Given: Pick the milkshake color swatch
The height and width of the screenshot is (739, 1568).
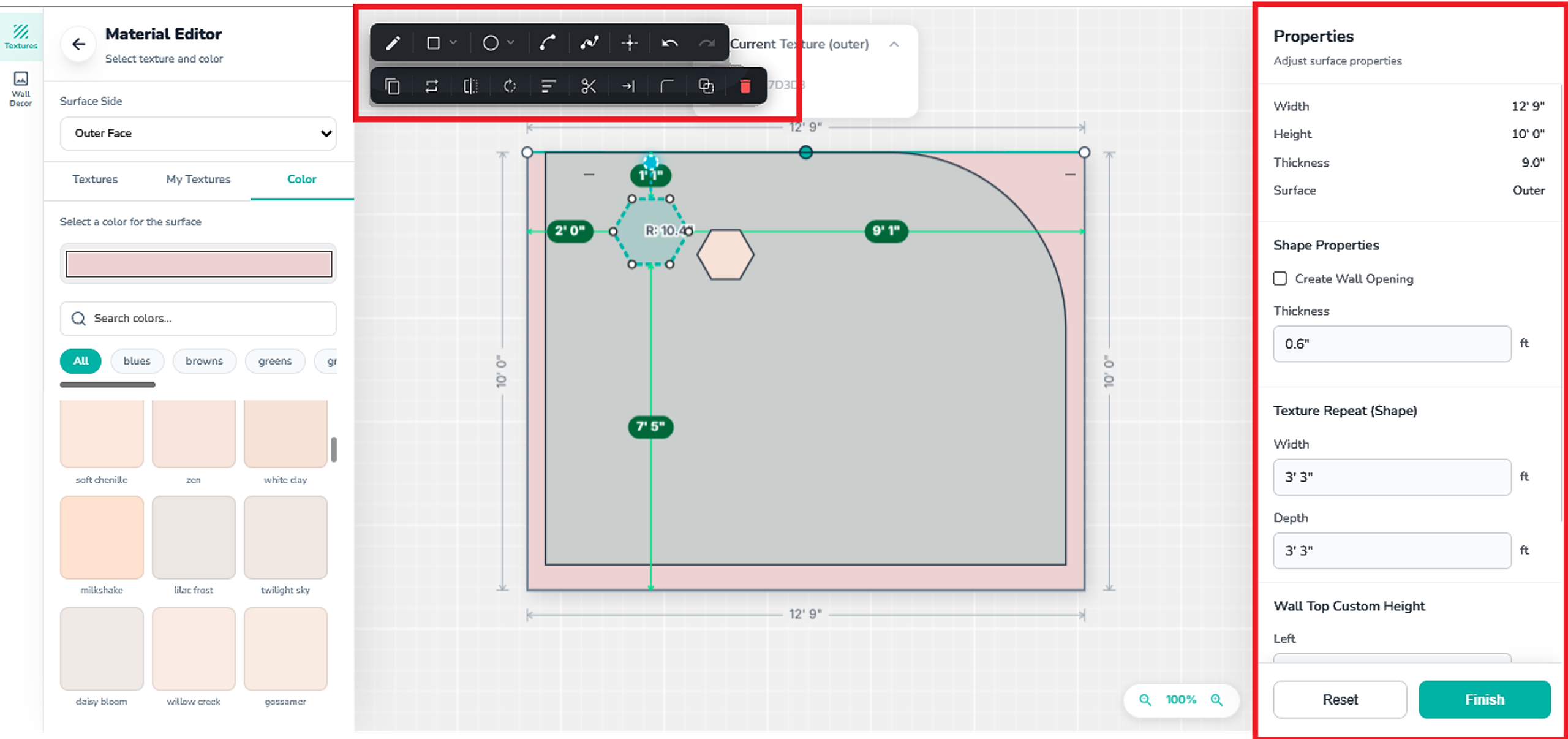Looking at the screenshot, I should click(x=102, y=537).
